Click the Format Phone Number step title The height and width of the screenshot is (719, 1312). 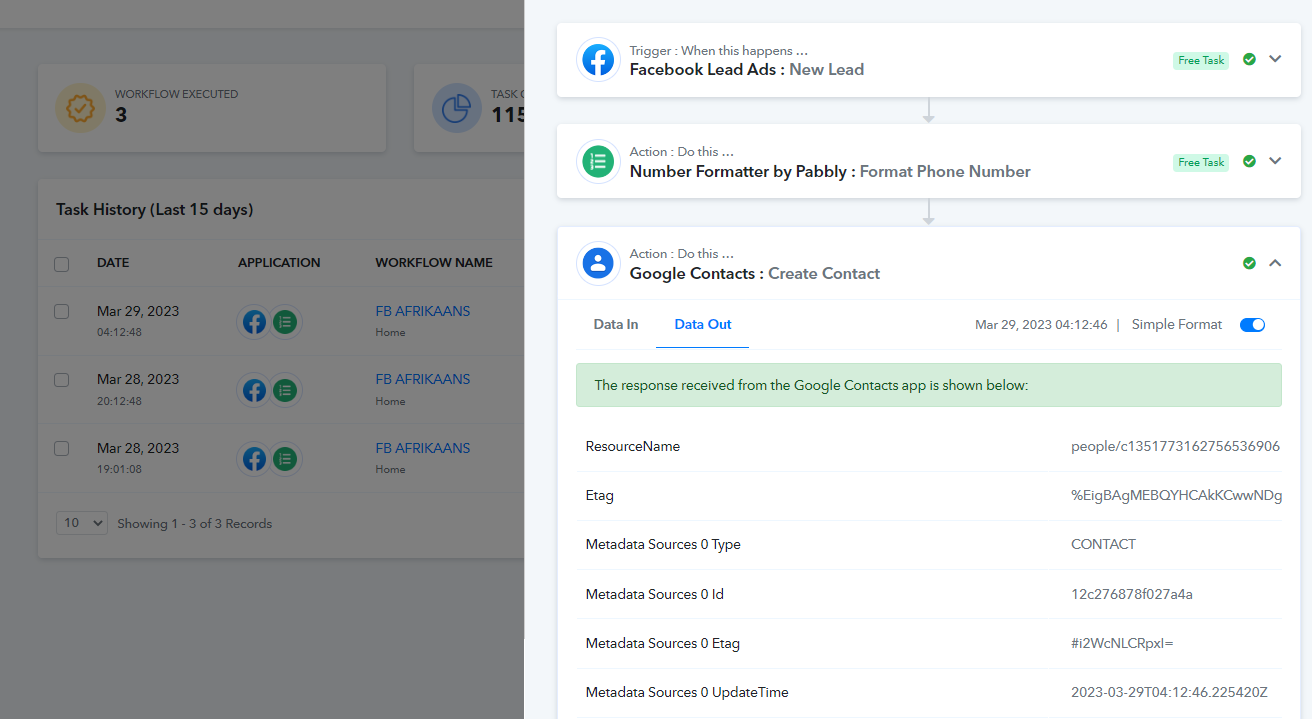click(x=945, y=171)
